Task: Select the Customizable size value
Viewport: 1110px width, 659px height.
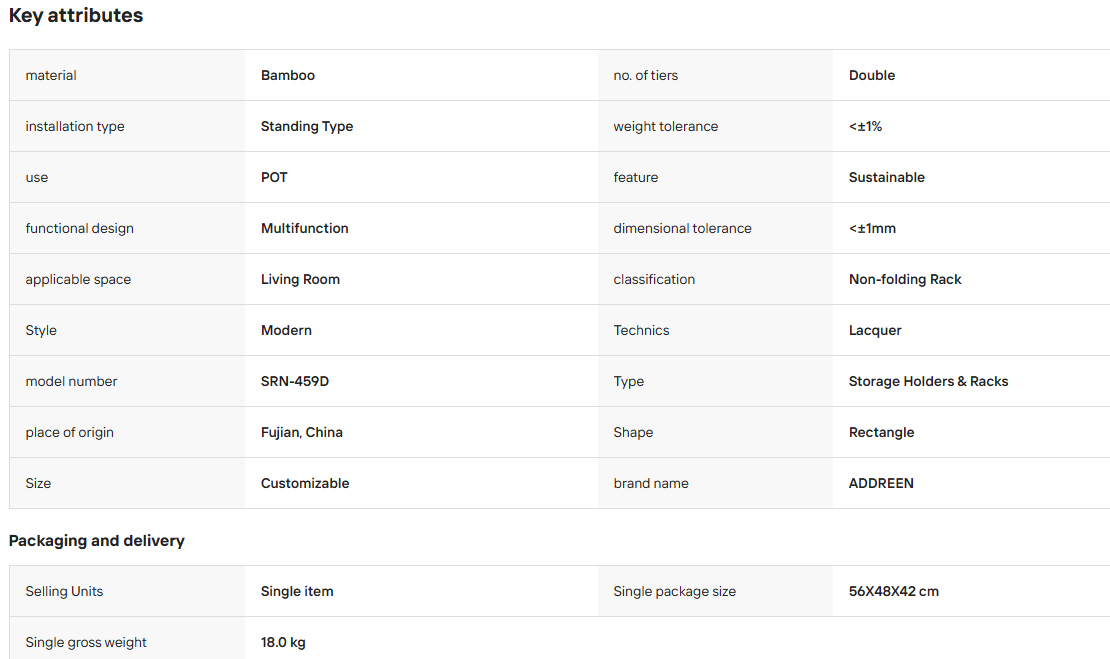Action: coord(305,483)
